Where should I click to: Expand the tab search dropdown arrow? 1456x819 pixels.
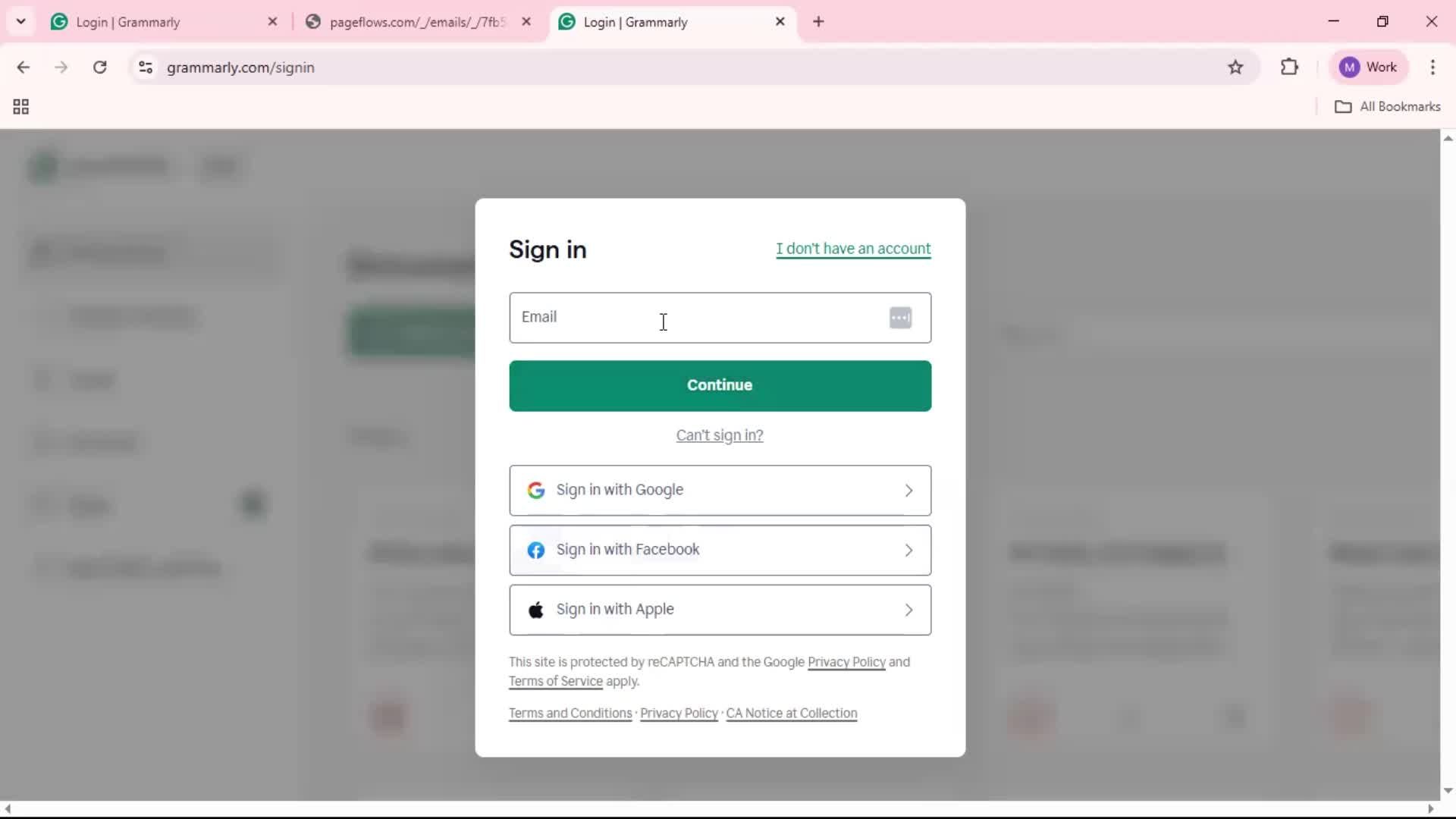(21, 21)
